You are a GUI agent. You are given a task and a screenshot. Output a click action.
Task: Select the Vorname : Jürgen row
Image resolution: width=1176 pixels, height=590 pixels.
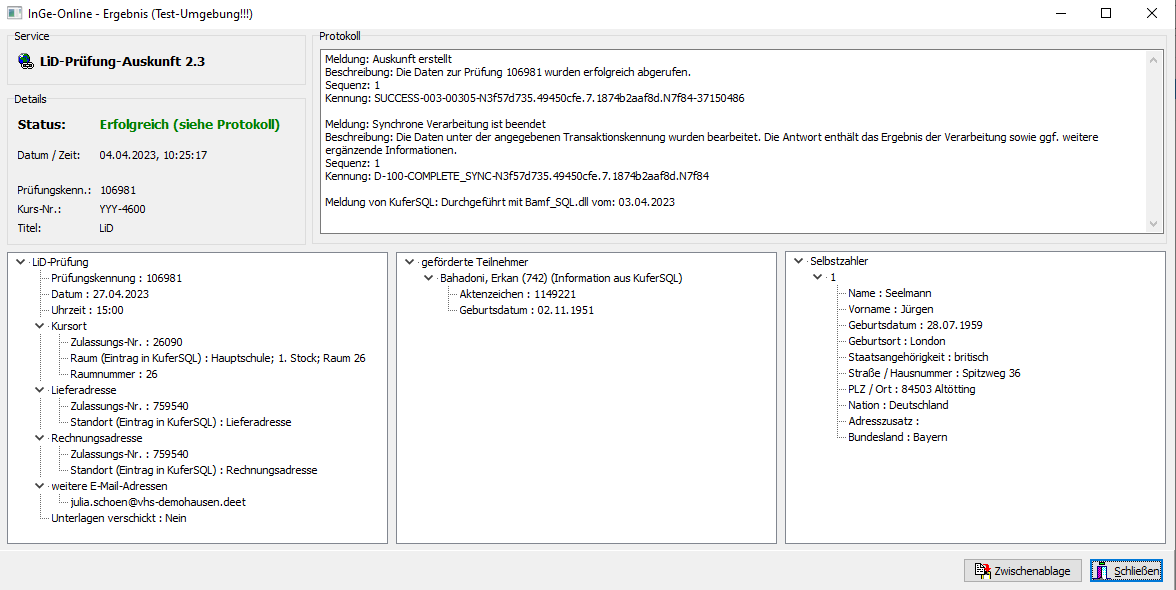(x=891, y=309)
